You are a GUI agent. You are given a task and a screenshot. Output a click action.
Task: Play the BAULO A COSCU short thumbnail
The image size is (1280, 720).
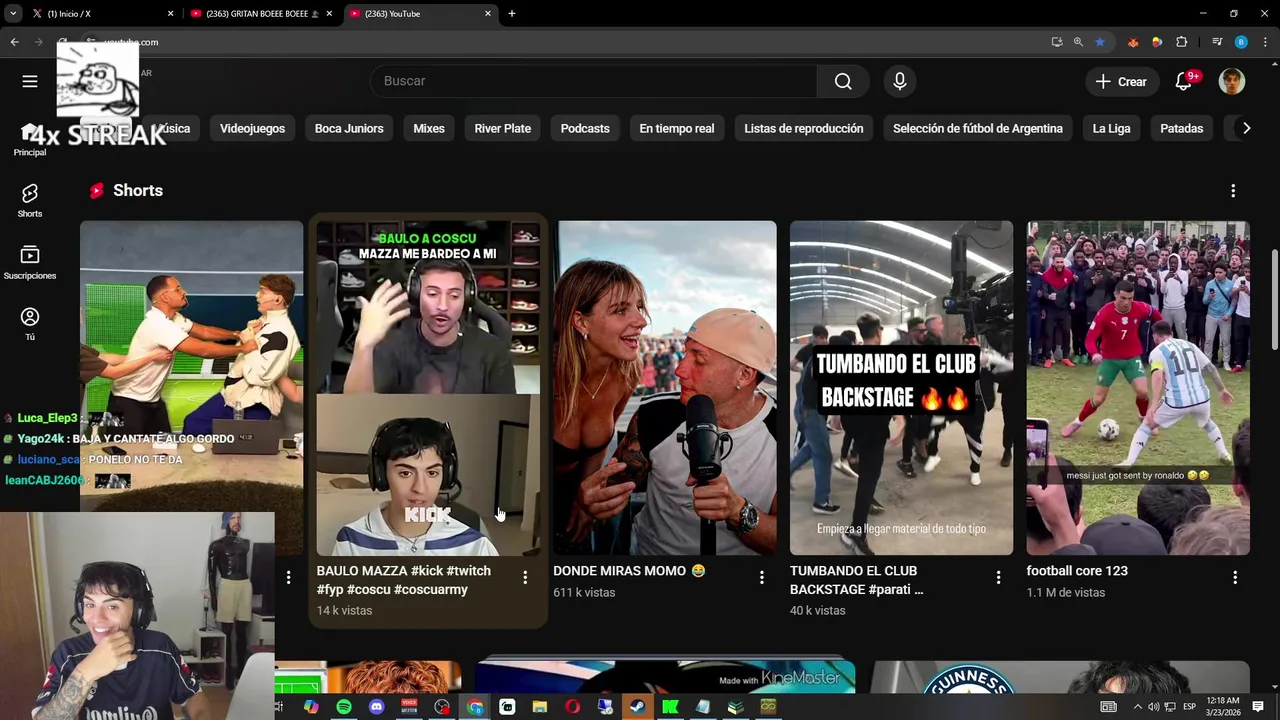pyautogui.click(x=428, y=388)
